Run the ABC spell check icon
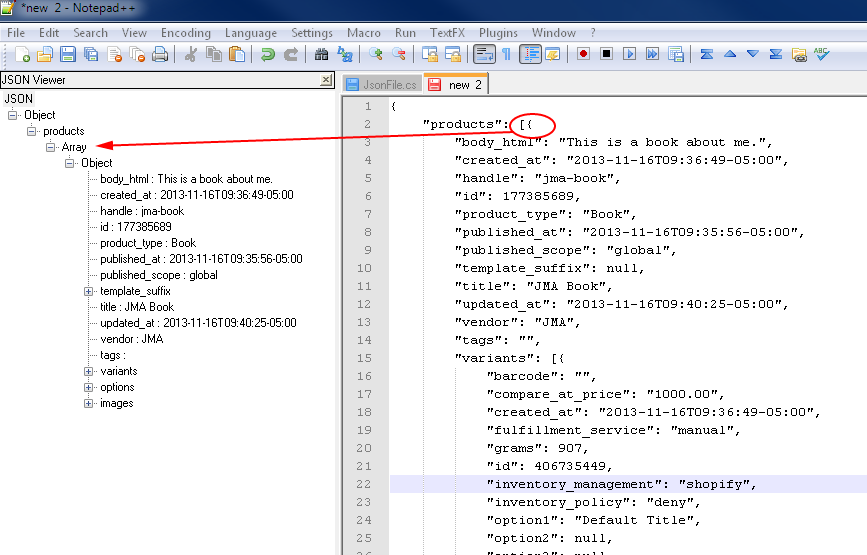Image resolution: width=867 pixels, height=555 pixels. pos(822,54)
